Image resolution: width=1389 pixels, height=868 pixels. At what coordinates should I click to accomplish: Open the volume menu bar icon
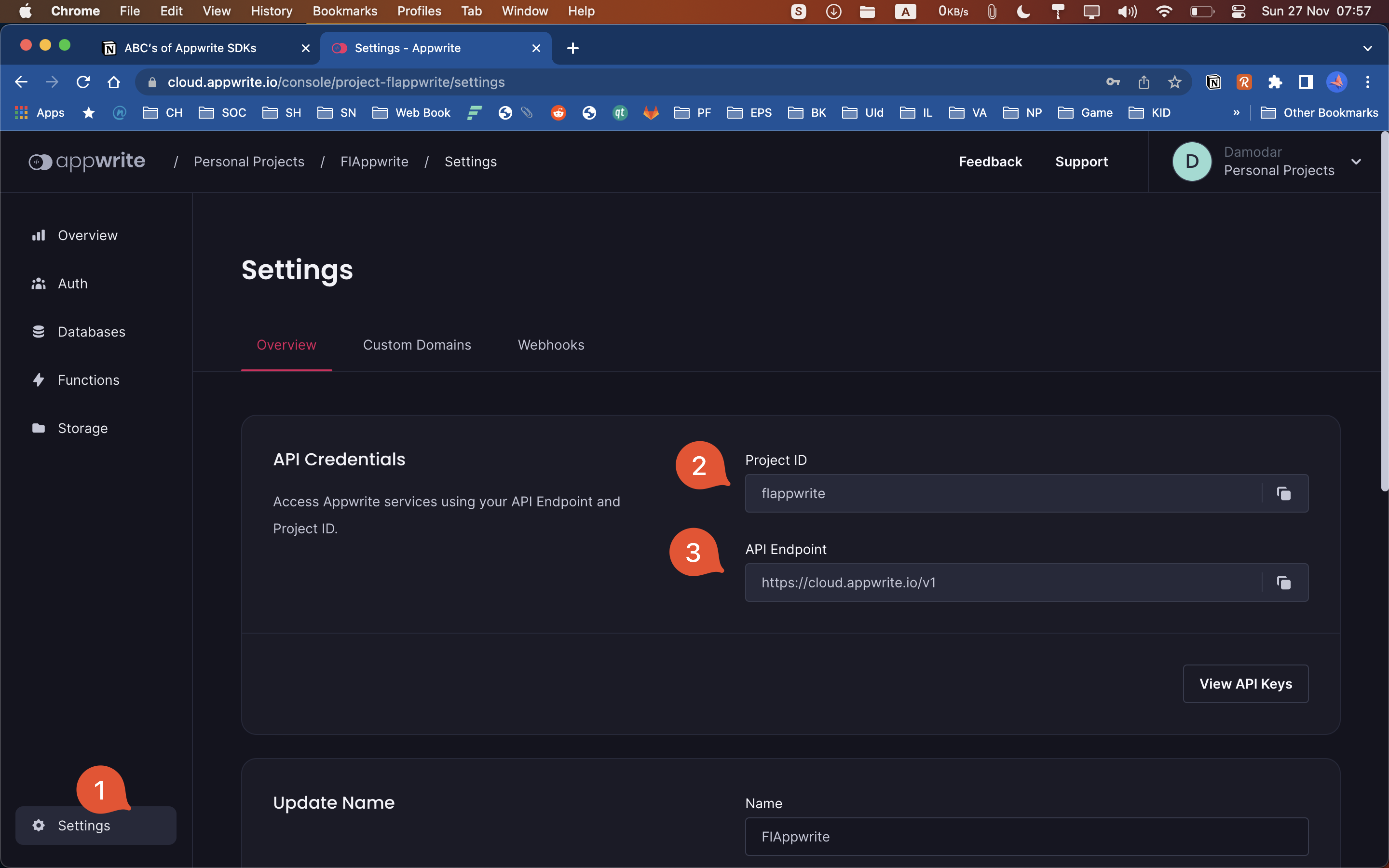point(1127,11)
